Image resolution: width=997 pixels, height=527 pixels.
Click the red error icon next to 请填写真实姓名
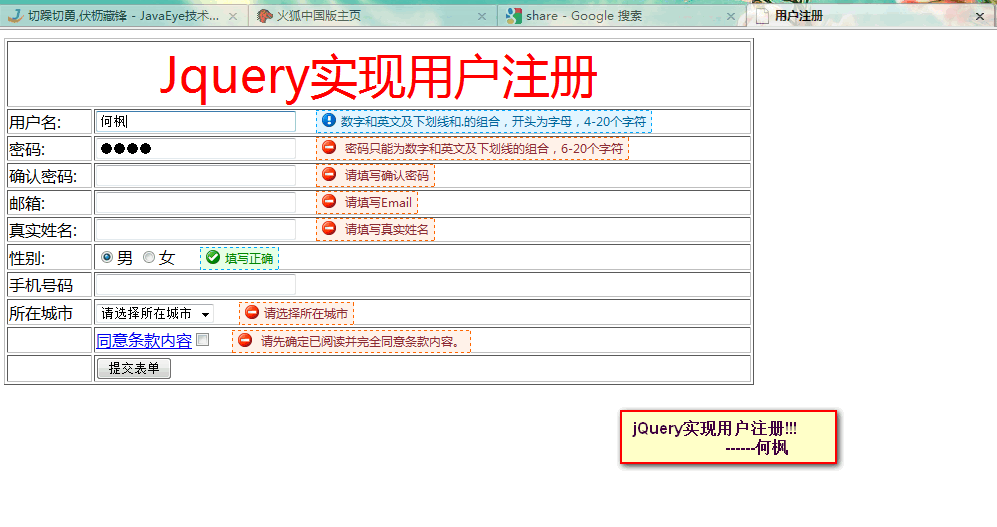[329, 228]
